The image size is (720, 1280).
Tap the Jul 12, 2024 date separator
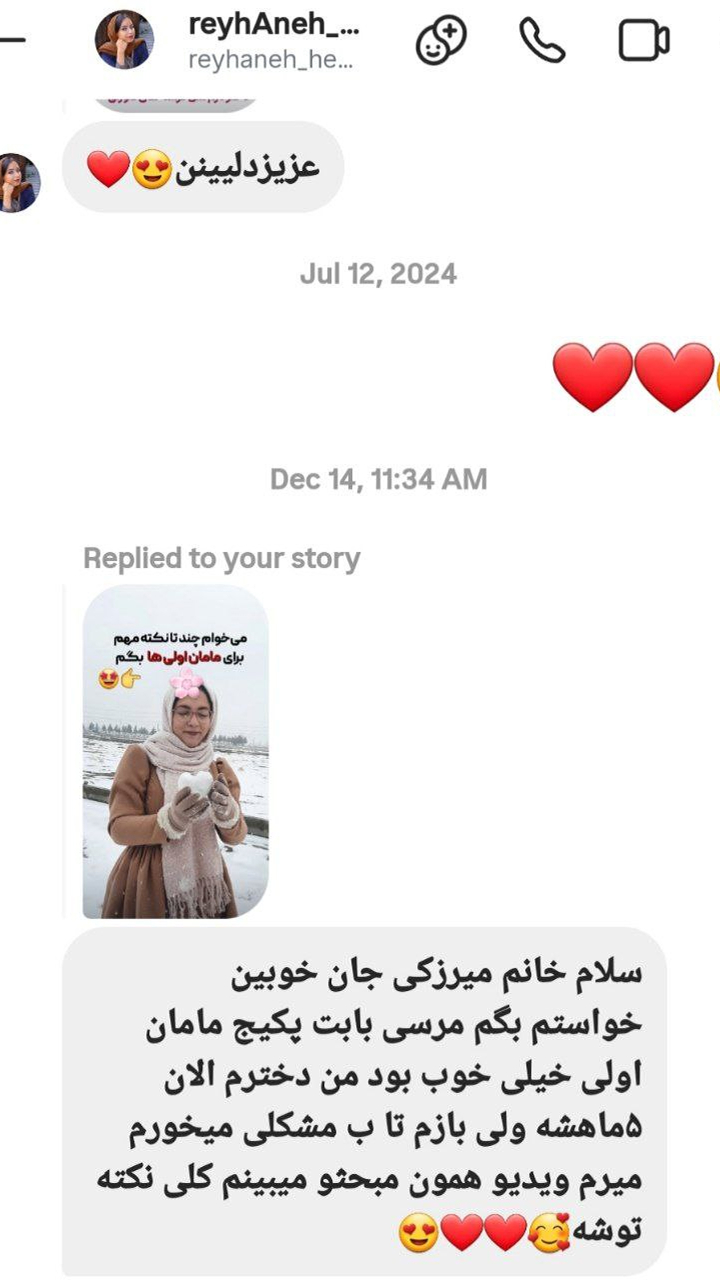pos(378,274)
